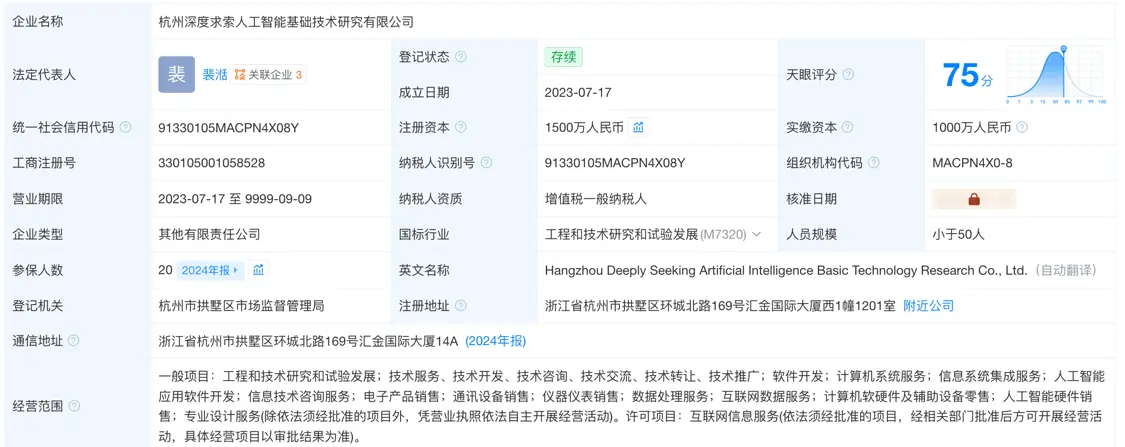The height and width of the screenshot is (447, 1125).
Task: Open the chart icon beside 1500万人民币
Action: (638, 128)
